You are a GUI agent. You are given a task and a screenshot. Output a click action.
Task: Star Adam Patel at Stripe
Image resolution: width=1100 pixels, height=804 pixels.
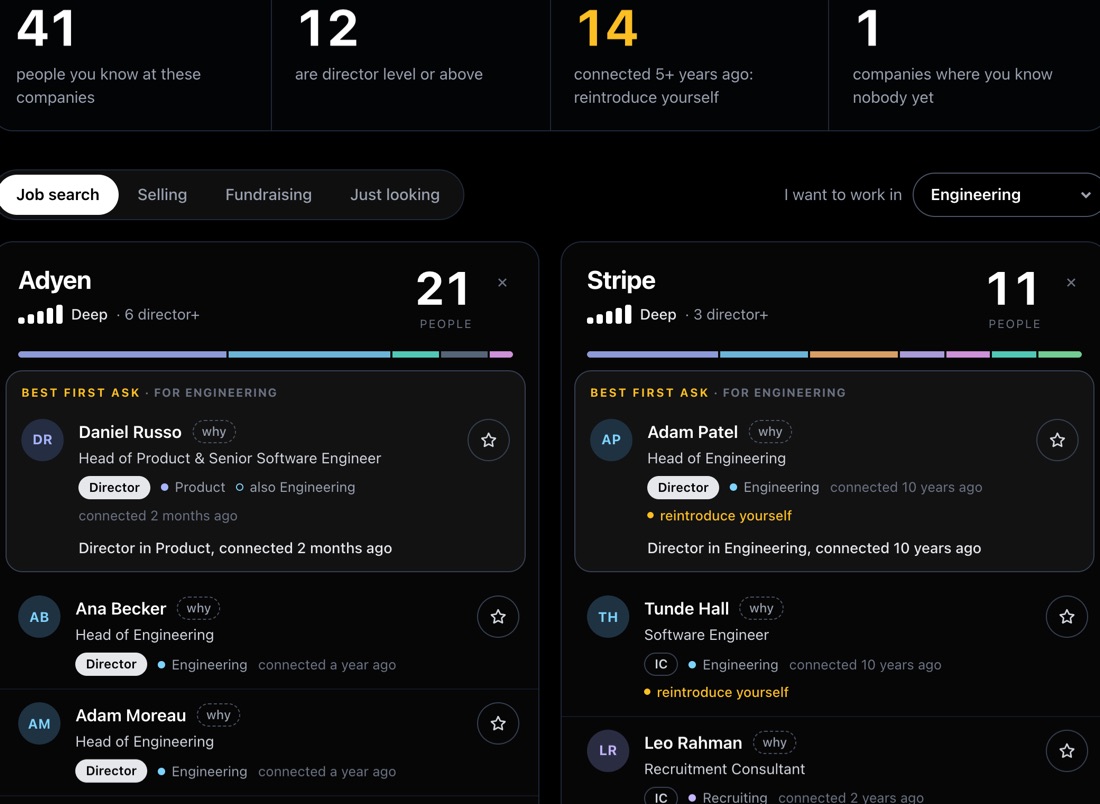pyautogui.click(x=1057, y=440)
